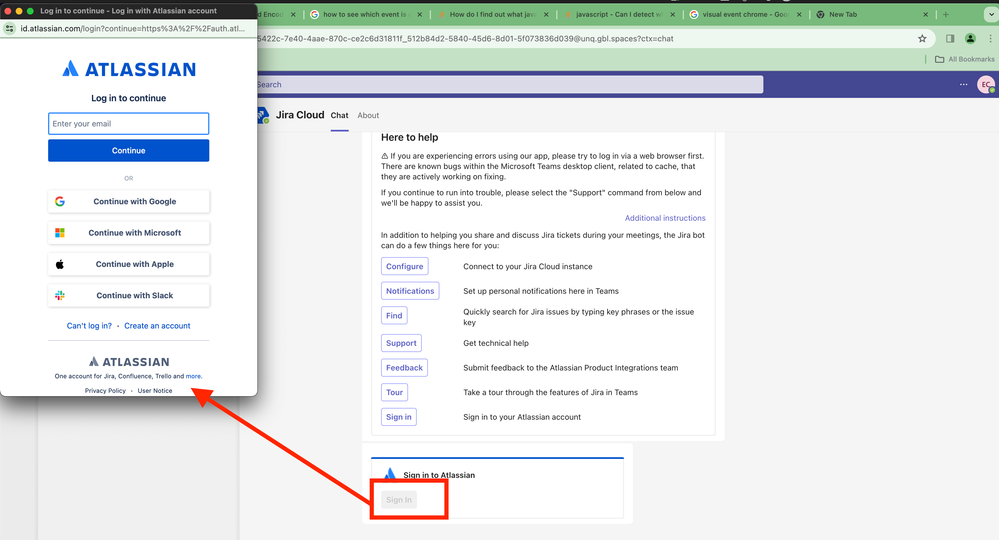Image resolution: width=999 pixels, height=540 pixels.
Task: Choose Continue with Google
Action: pos(129,201)
